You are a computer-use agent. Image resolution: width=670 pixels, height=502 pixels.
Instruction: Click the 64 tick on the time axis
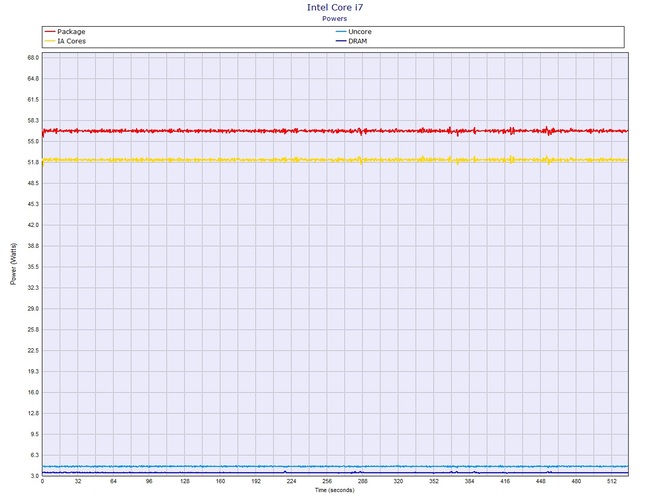[113, 481]
